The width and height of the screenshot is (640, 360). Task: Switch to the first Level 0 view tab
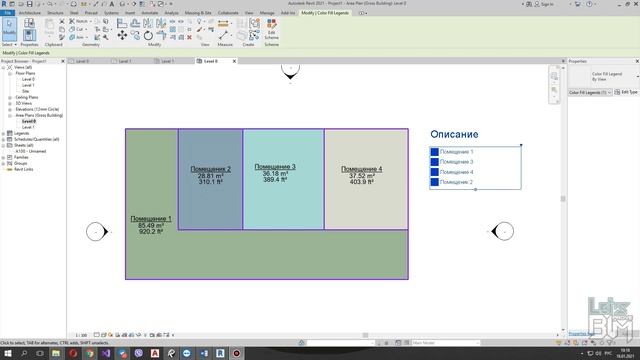(x=82, y=61)
